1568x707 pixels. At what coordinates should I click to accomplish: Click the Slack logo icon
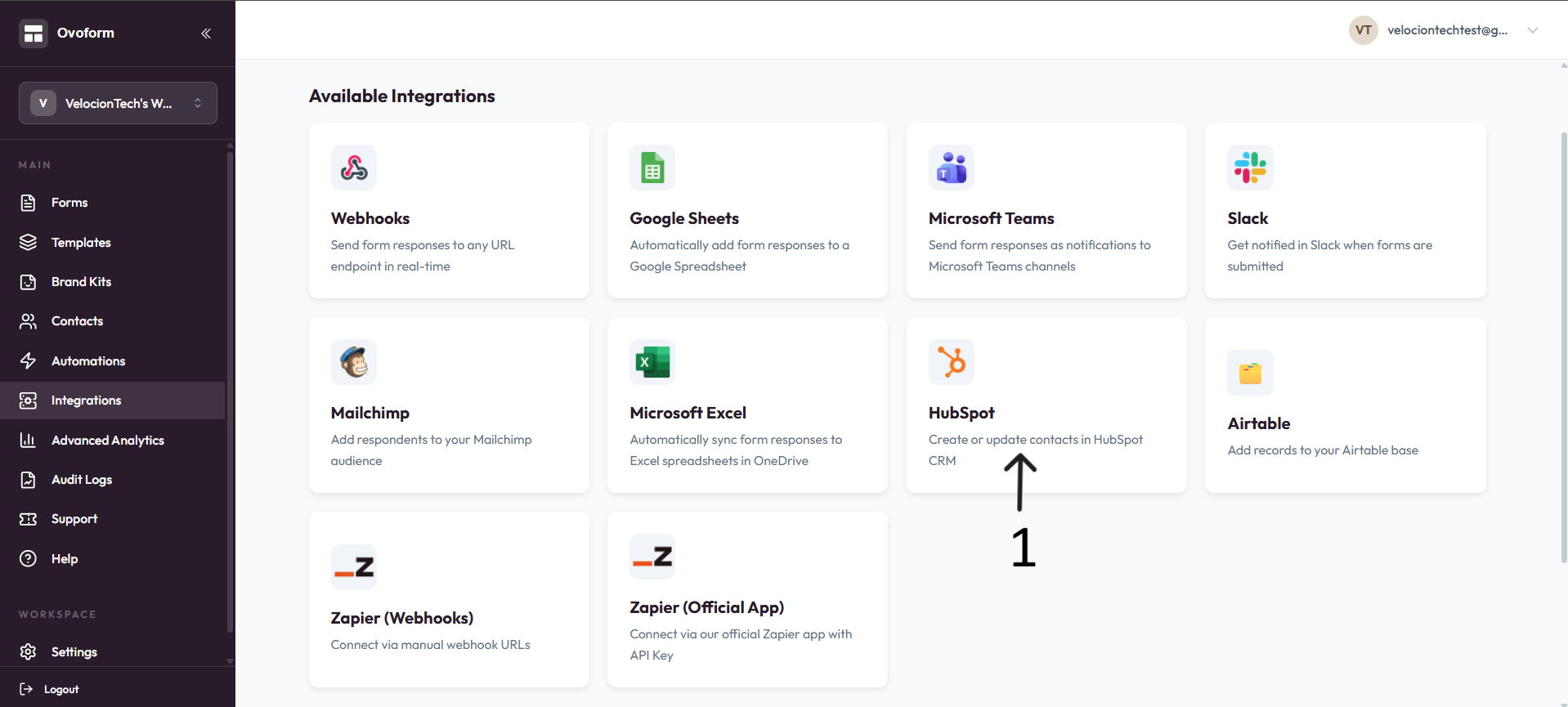point(1250,168)
